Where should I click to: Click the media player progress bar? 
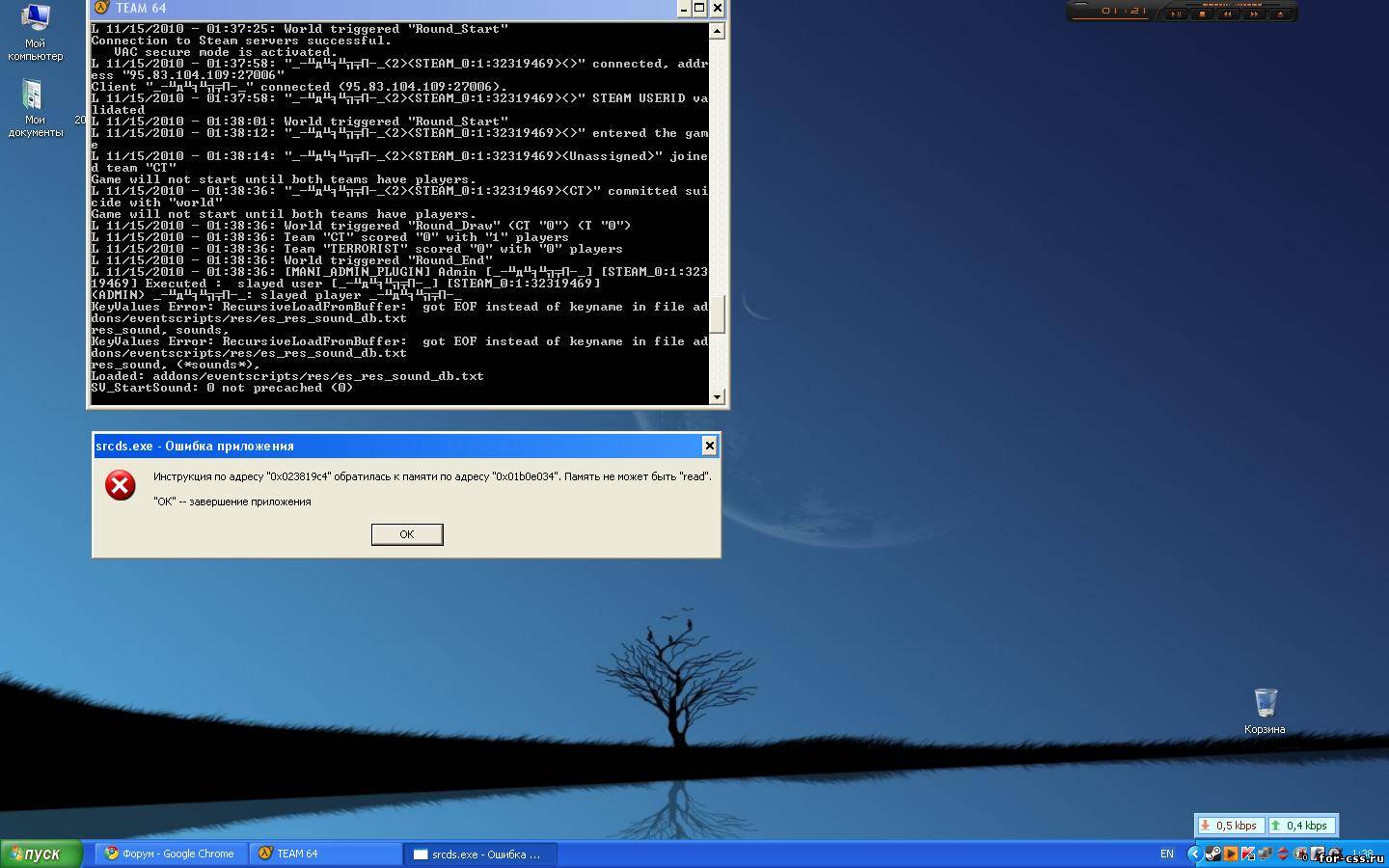coord(1110,18)
